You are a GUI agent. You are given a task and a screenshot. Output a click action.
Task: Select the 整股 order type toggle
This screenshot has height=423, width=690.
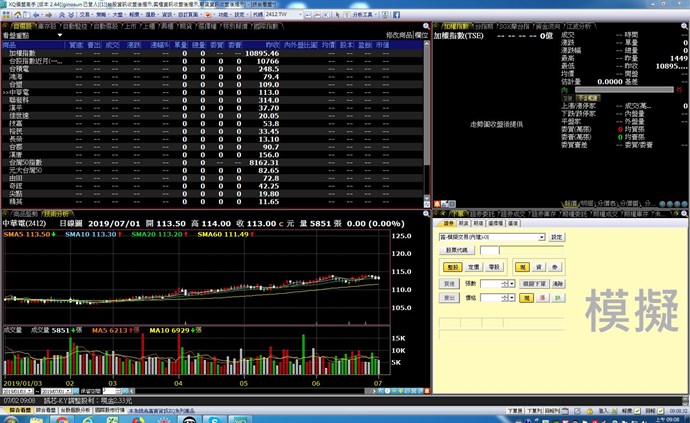(x=452, y=267)
